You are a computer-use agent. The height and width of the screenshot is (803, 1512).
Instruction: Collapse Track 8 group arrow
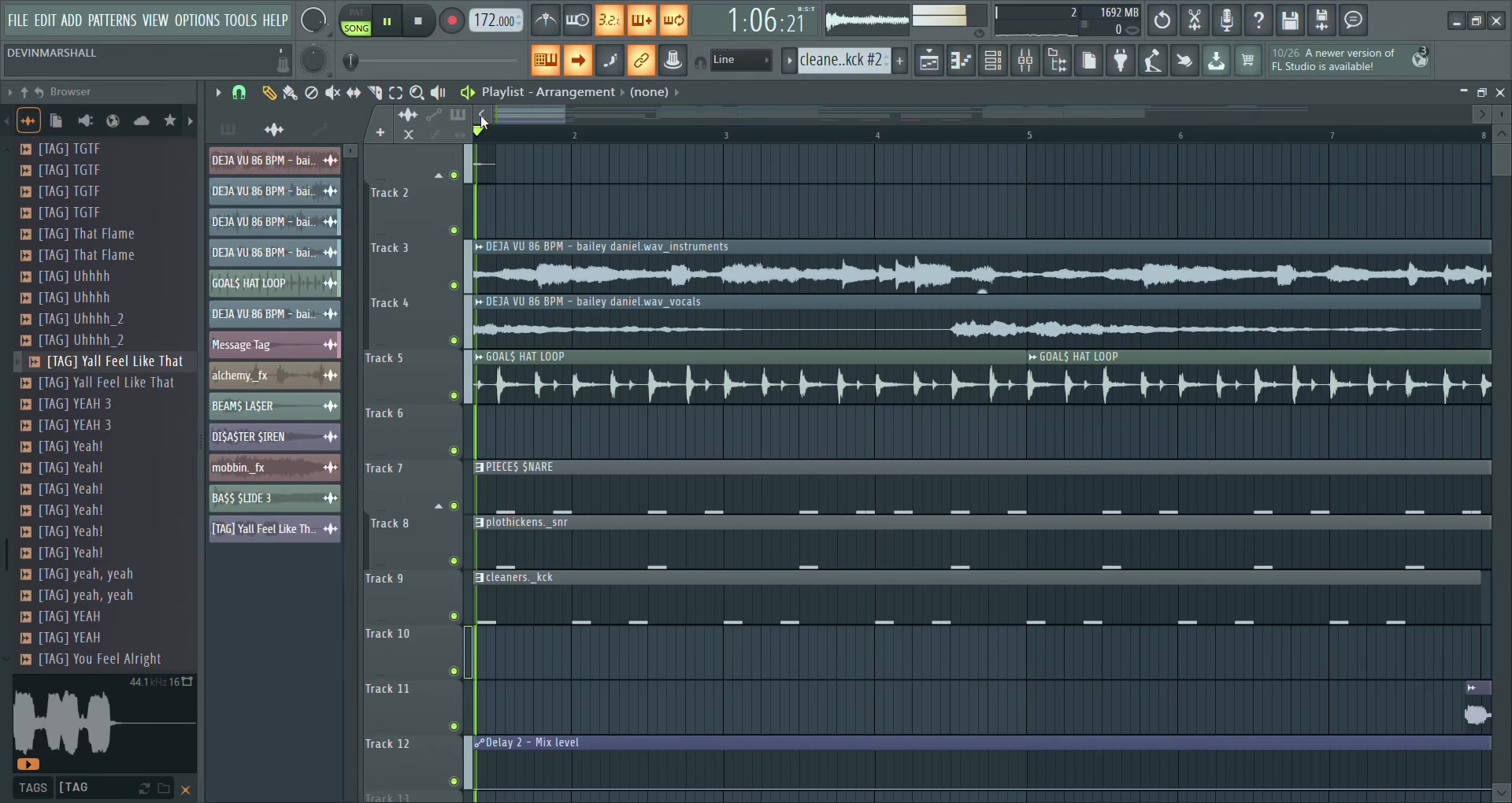coord(439,506)
